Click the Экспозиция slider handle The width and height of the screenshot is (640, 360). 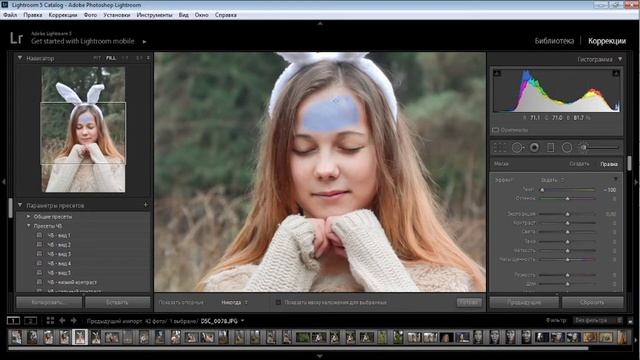(x=567, y=214)
